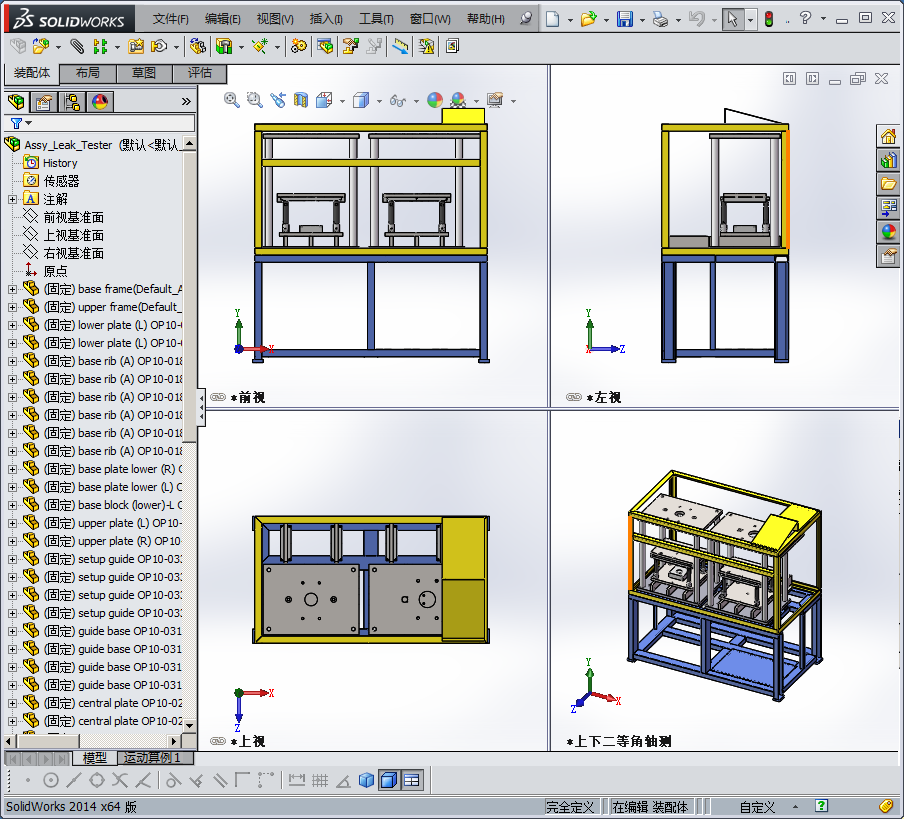Screen dimensions: 904x819
Task: Toggle the shaded with edges display button
Action: click(x=389, y=780)
